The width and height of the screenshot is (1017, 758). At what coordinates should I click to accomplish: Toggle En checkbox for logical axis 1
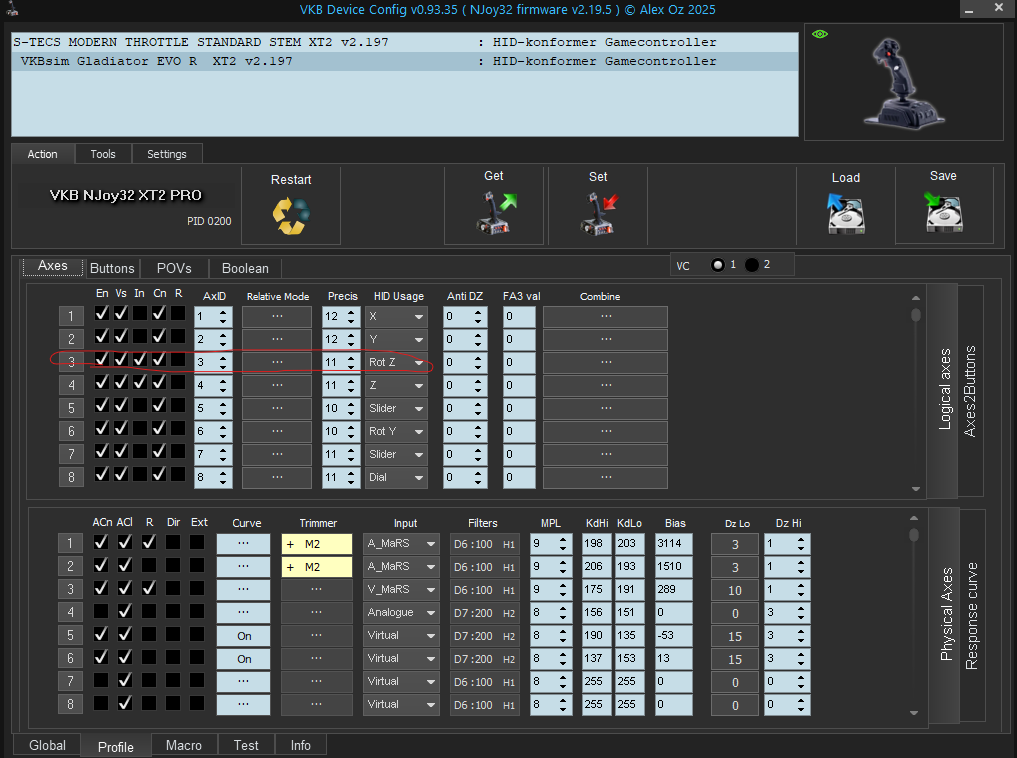(x=102, y=314)
